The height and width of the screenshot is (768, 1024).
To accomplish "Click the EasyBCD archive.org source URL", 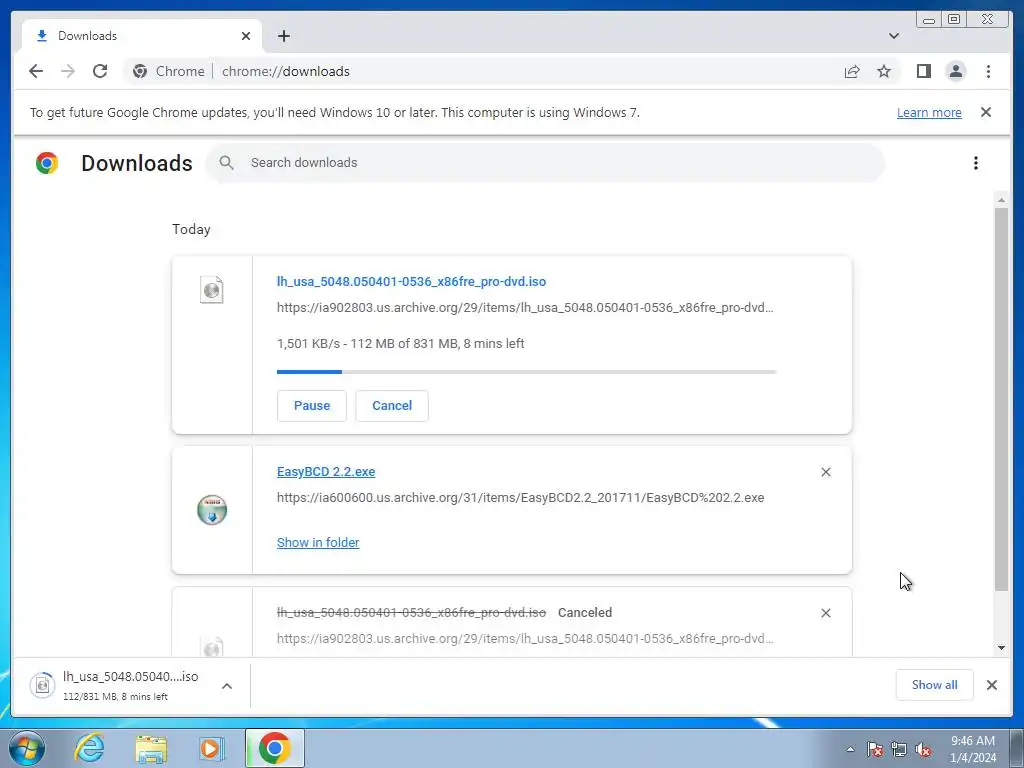I will (520, 498).
